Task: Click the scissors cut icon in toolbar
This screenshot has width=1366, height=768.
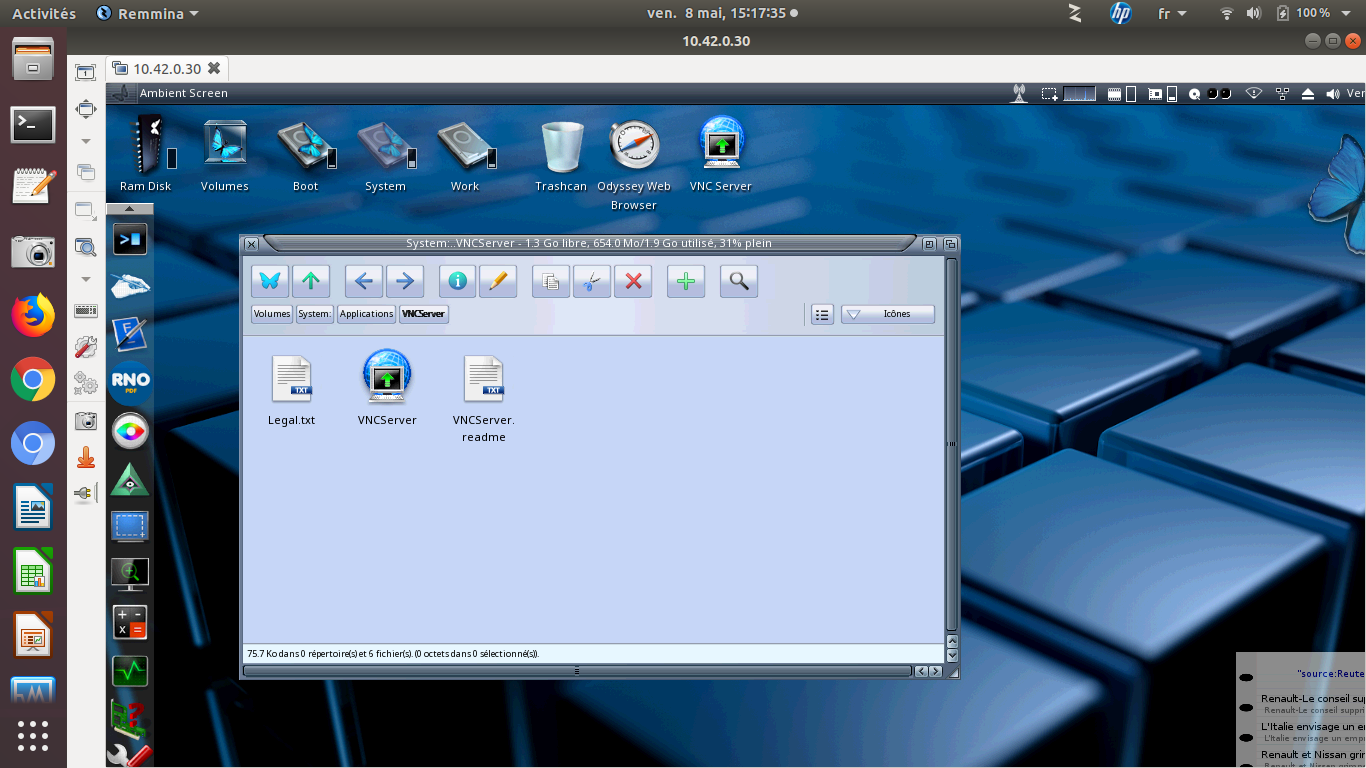Action: pyautogui.click(x=592, y=281)
